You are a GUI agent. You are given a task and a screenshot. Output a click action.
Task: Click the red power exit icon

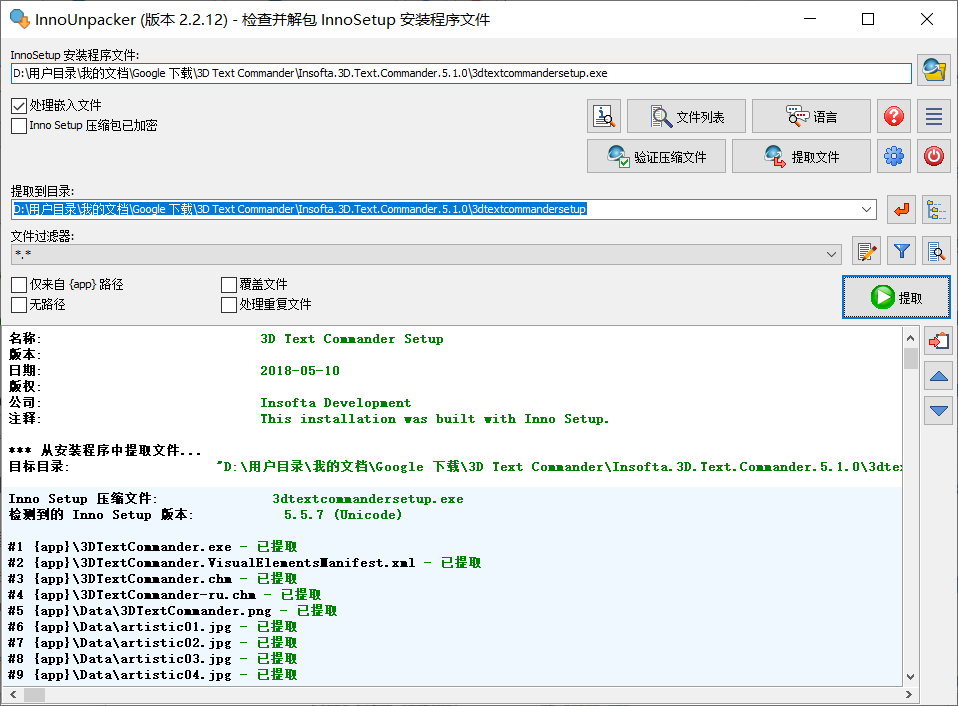coord(934,156)
